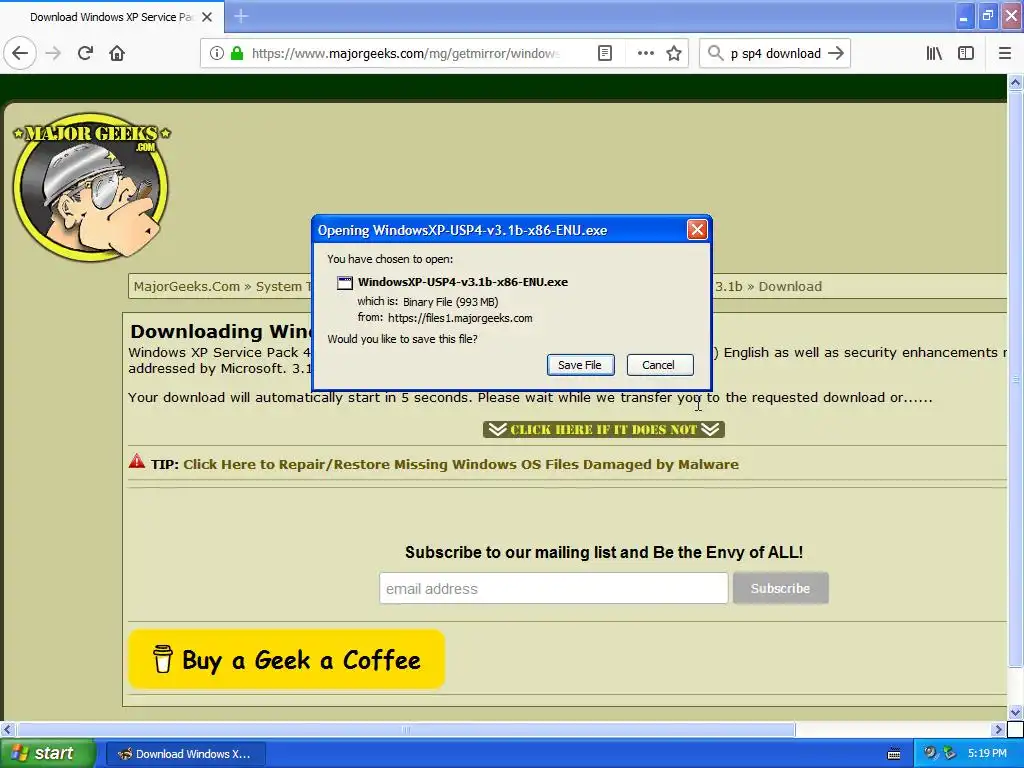Close the Opening file dialog
Image resolution: width=1024 pixels, height=768 pixels.
(x=697, y=230)
